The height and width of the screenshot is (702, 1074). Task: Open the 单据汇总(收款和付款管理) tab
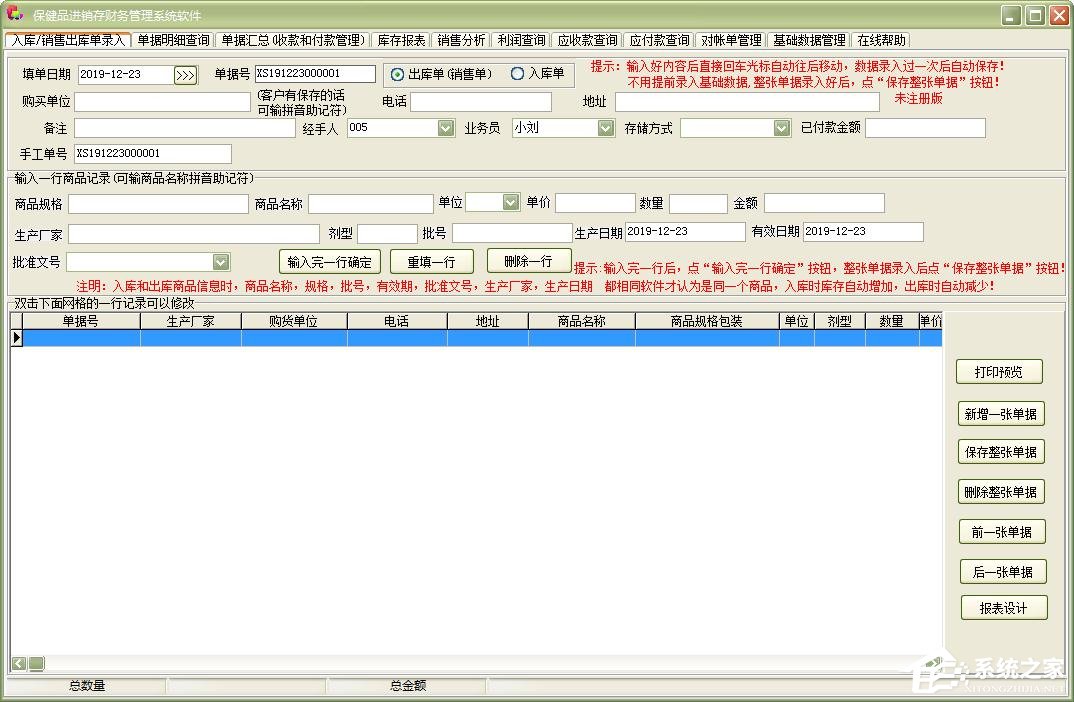click(x=292, y=40)
